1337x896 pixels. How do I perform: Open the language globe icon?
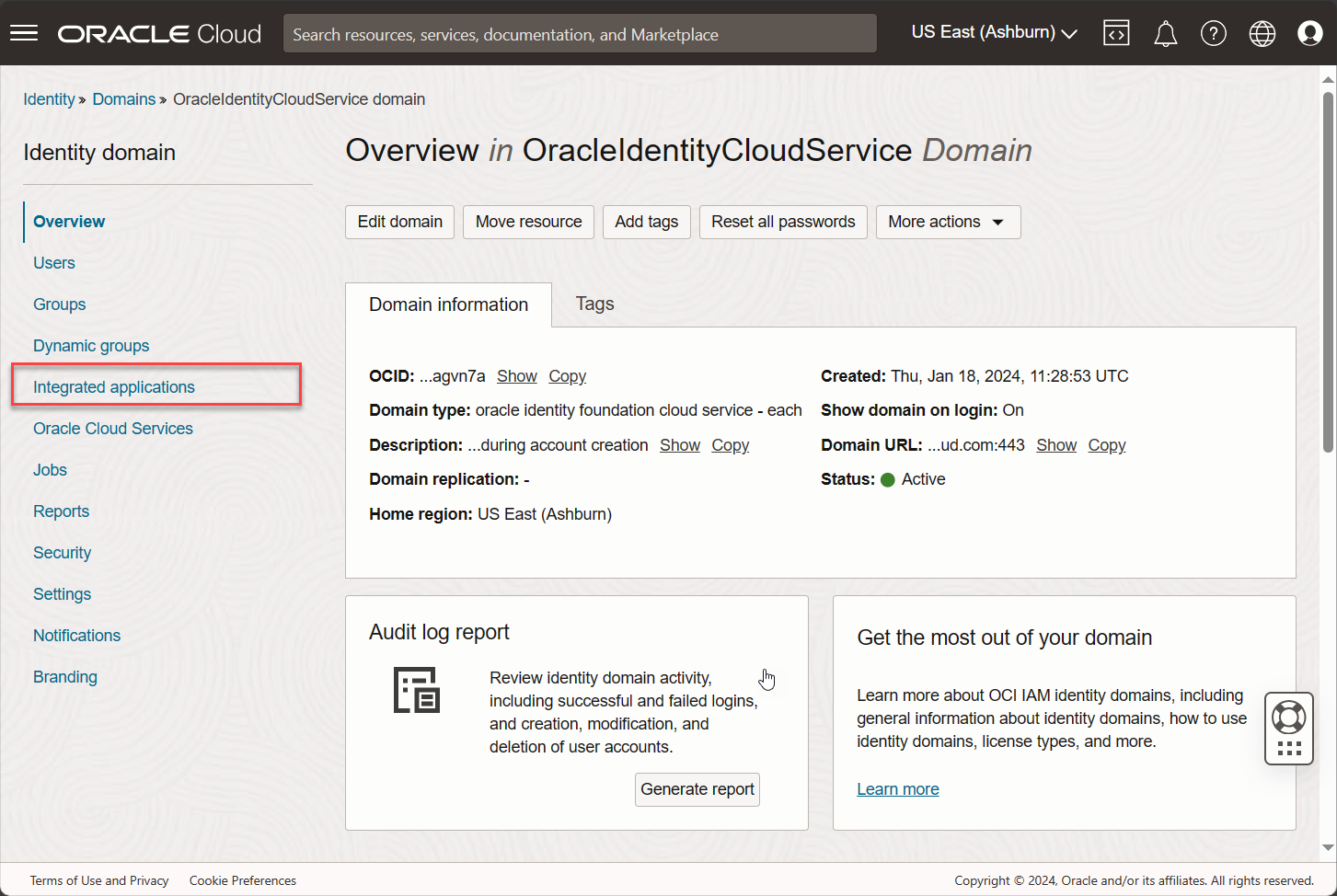tap(1262, 34)
